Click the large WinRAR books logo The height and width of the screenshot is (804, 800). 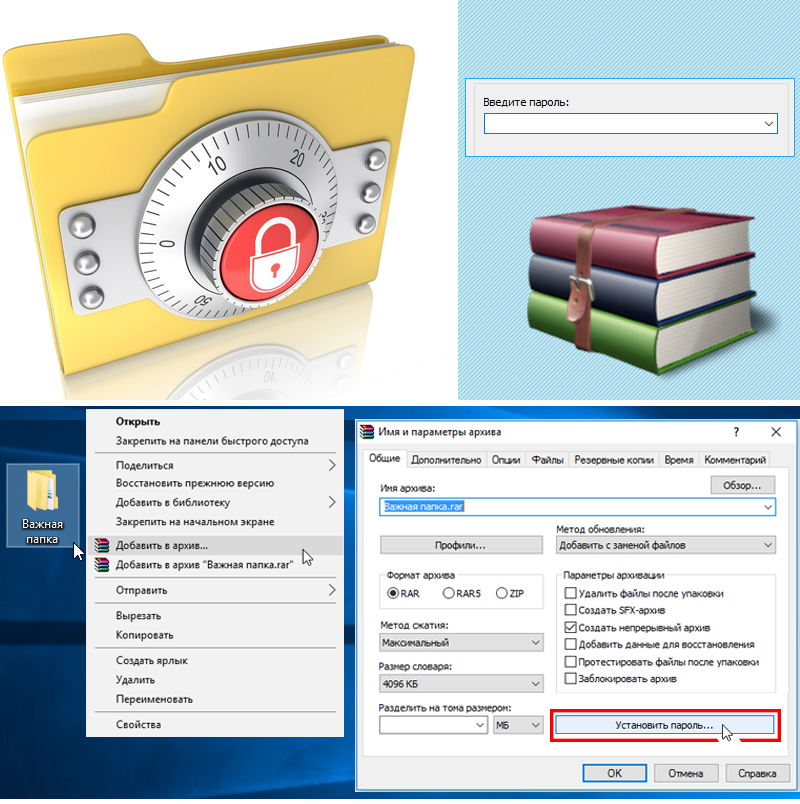tap(642, 290)
